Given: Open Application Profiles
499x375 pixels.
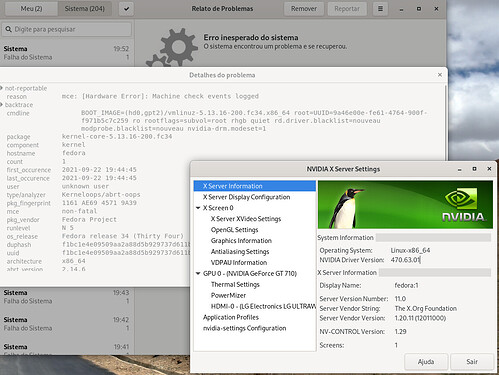Looking at the screenshot, I should (x=231, y=317).
